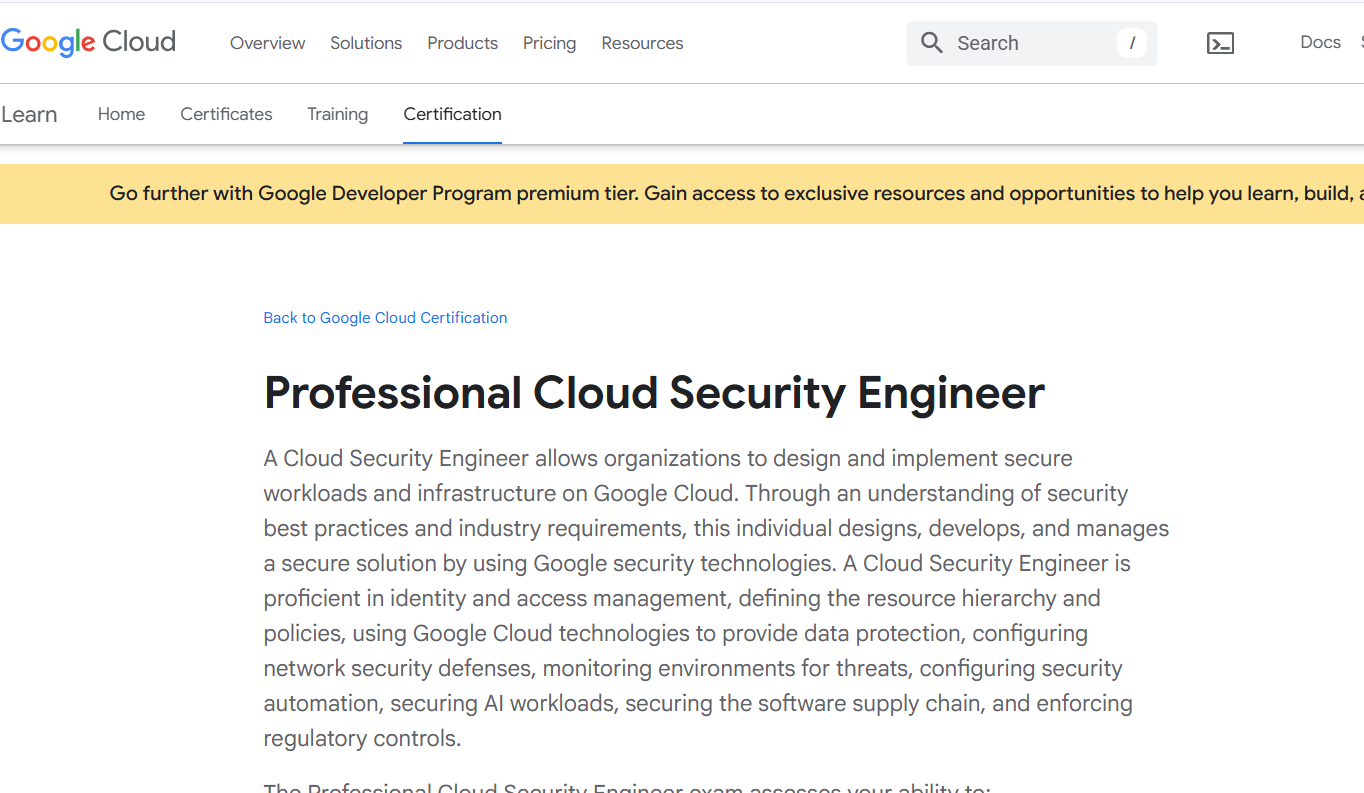Click the Professional Cloud Security Engineer heading
This screenshot has height=793, width=1364.
click(654, 393)
